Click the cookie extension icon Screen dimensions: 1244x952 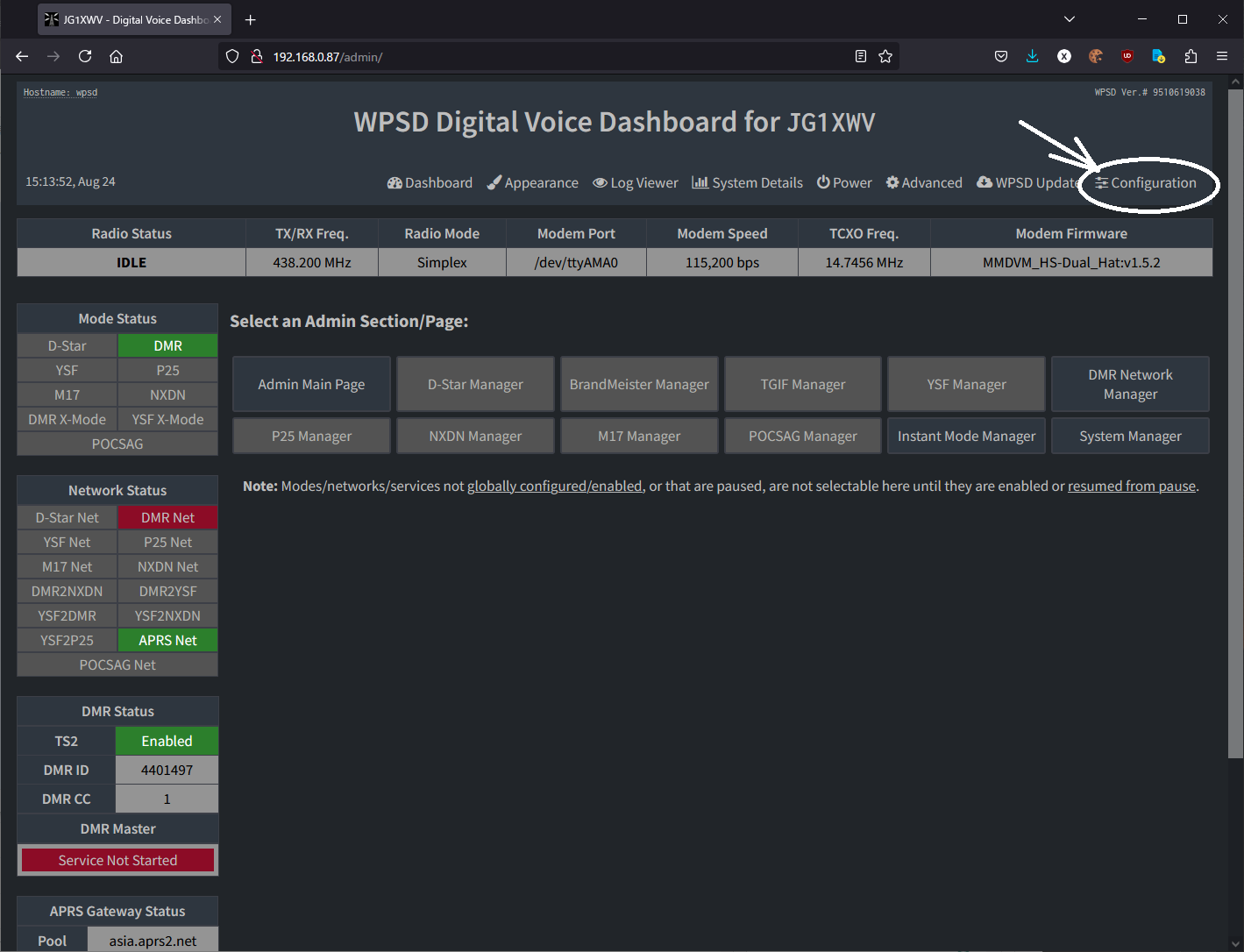click(1096, 56)
